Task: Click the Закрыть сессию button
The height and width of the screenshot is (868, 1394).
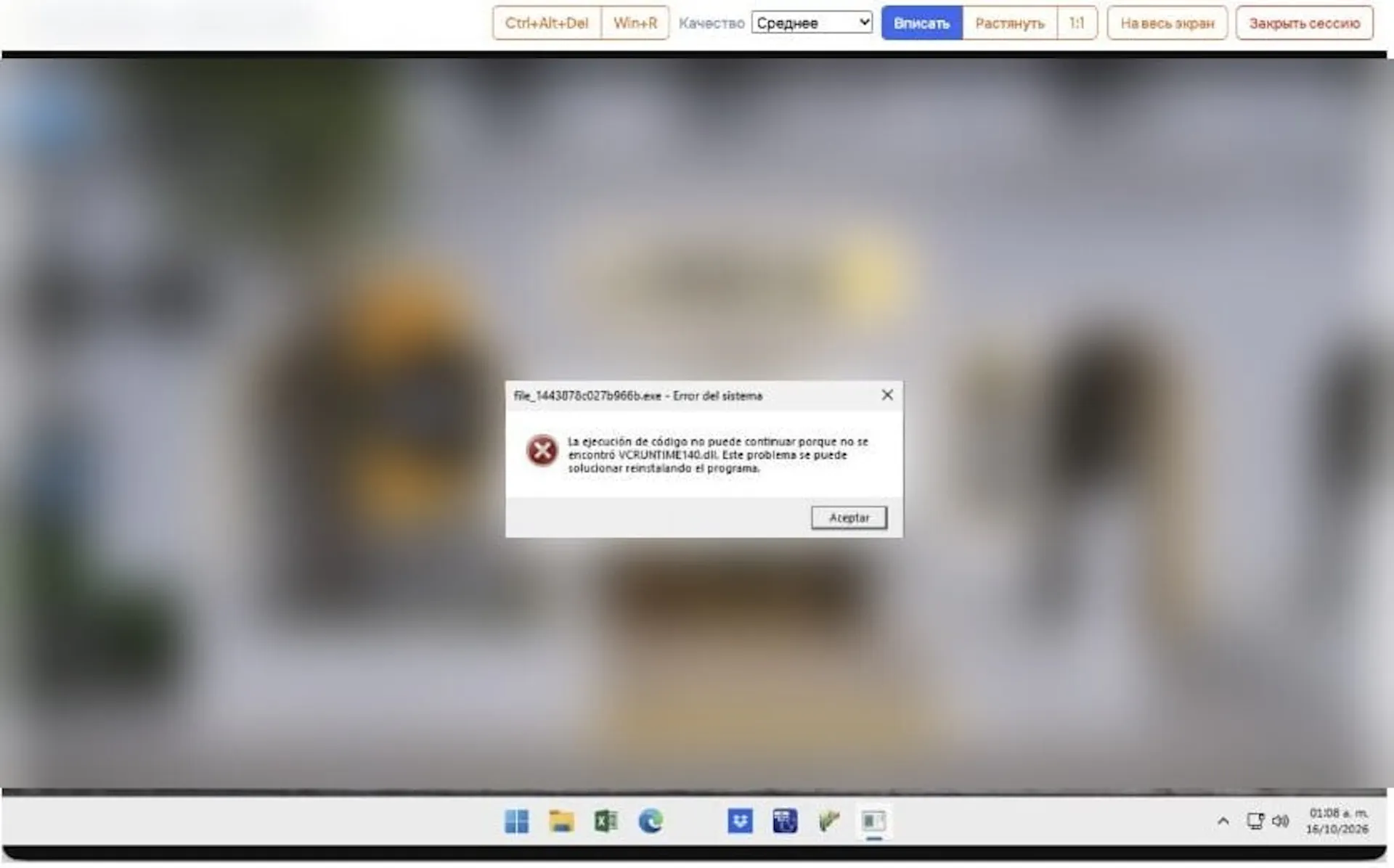Action: pyautogui.click(x=1304, y=23)
